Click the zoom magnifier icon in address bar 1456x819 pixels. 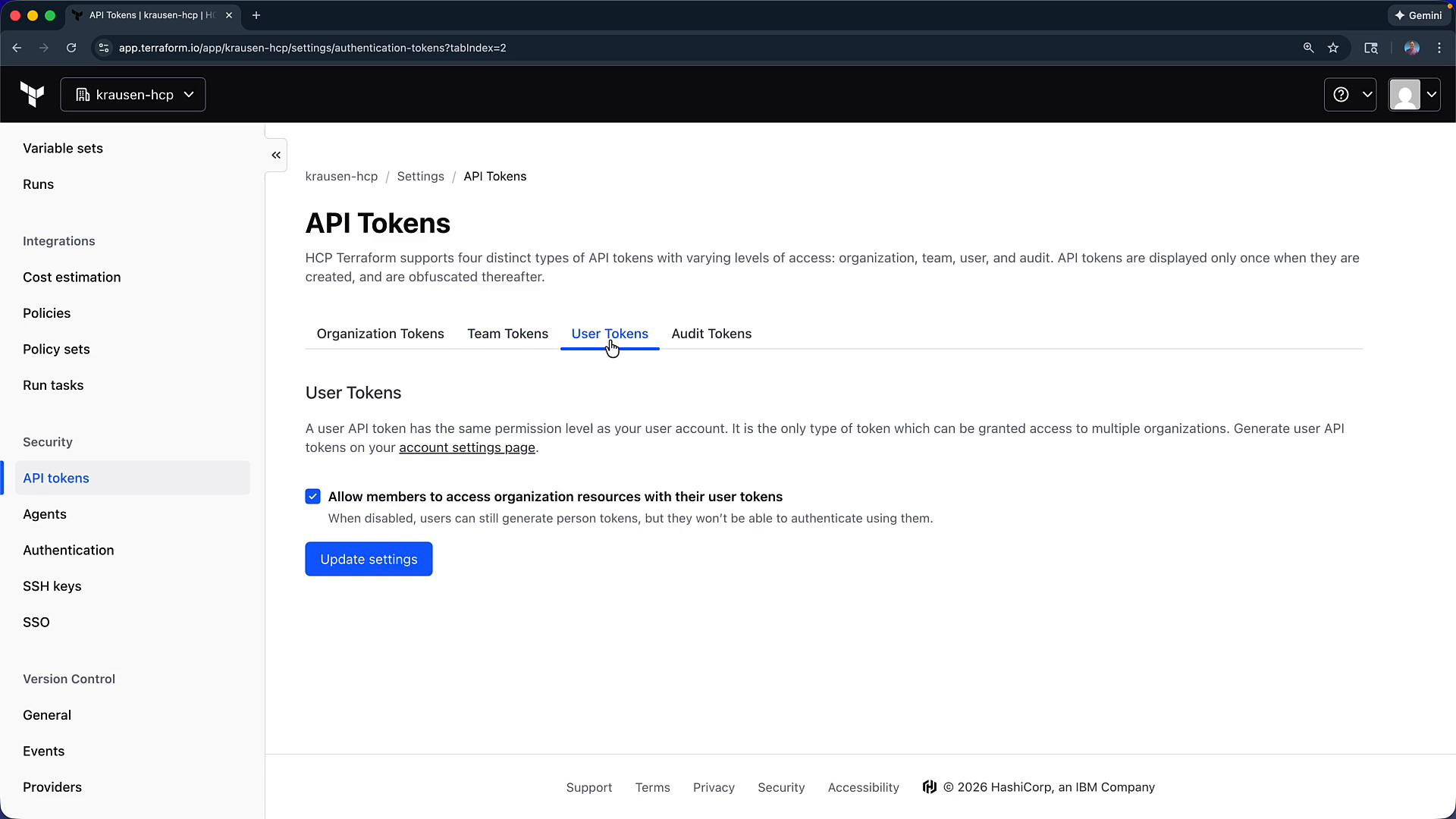tap(1308, 48)
